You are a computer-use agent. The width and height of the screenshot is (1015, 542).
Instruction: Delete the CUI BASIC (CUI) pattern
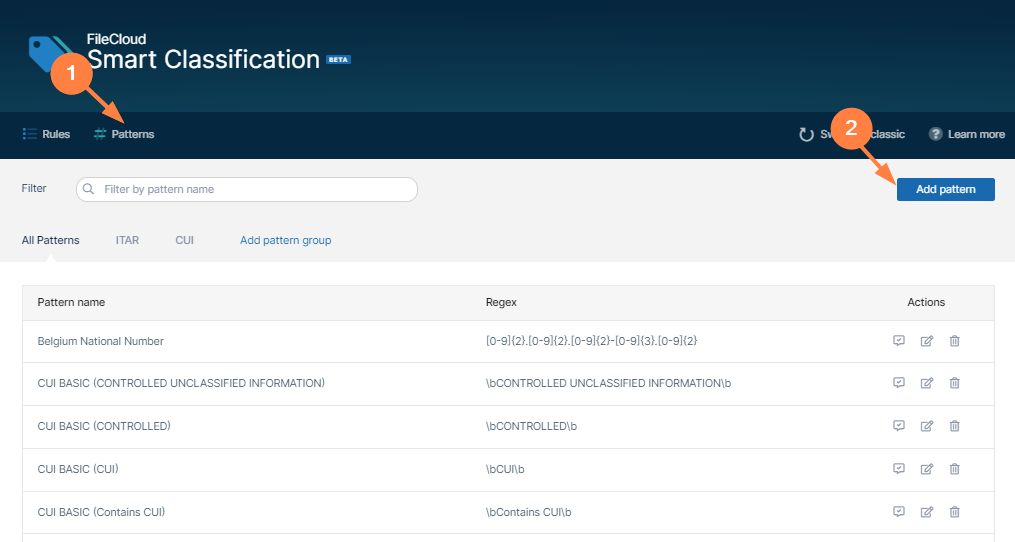coord(954,468)
